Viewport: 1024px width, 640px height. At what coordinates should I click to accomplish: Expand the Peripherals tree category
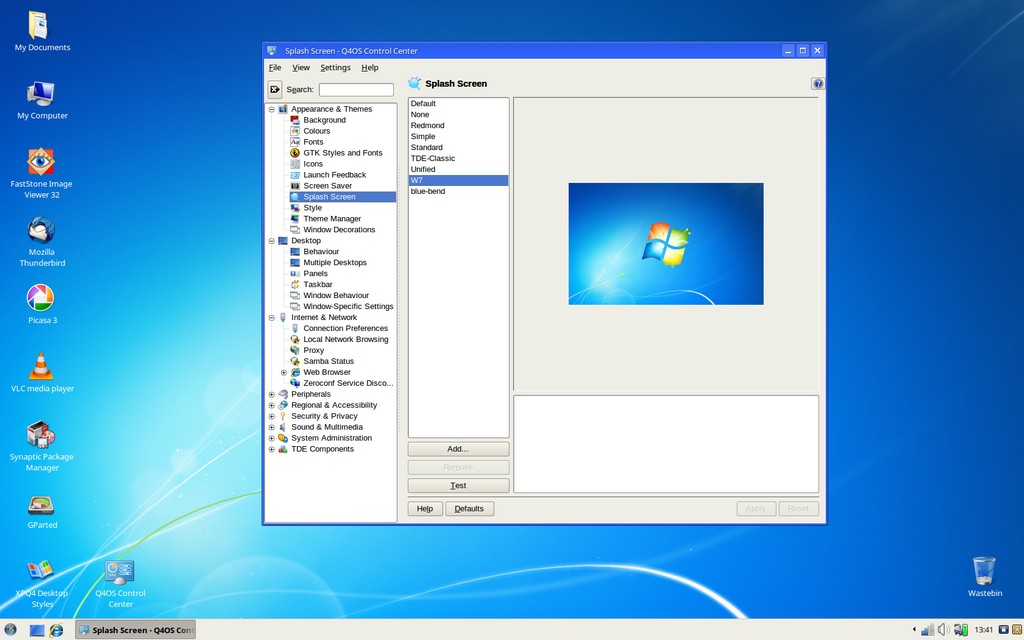[x=271, y=394]
